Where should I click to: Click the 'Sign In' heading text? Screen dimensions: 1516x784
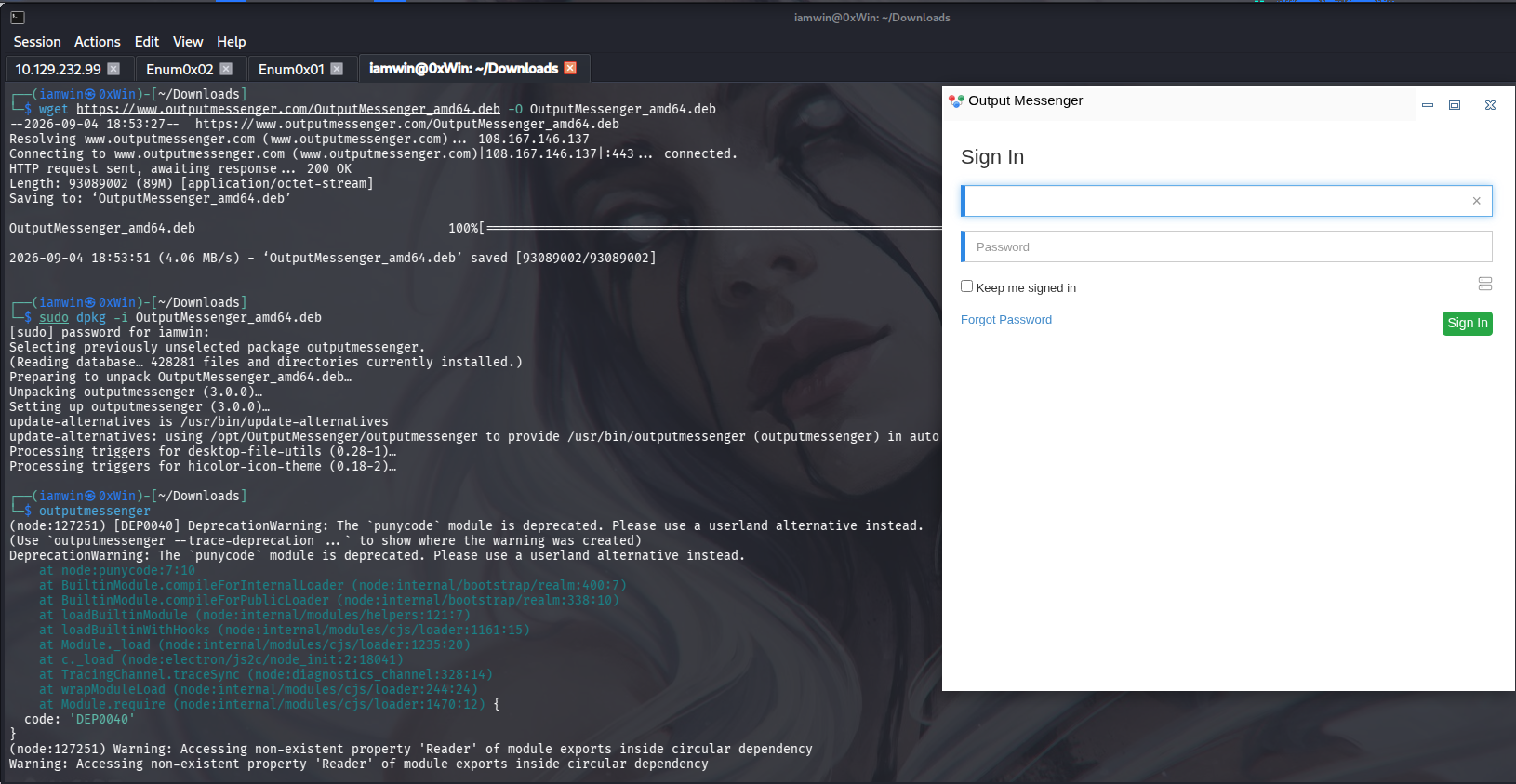pyautogui.click(x=992, y=157)
